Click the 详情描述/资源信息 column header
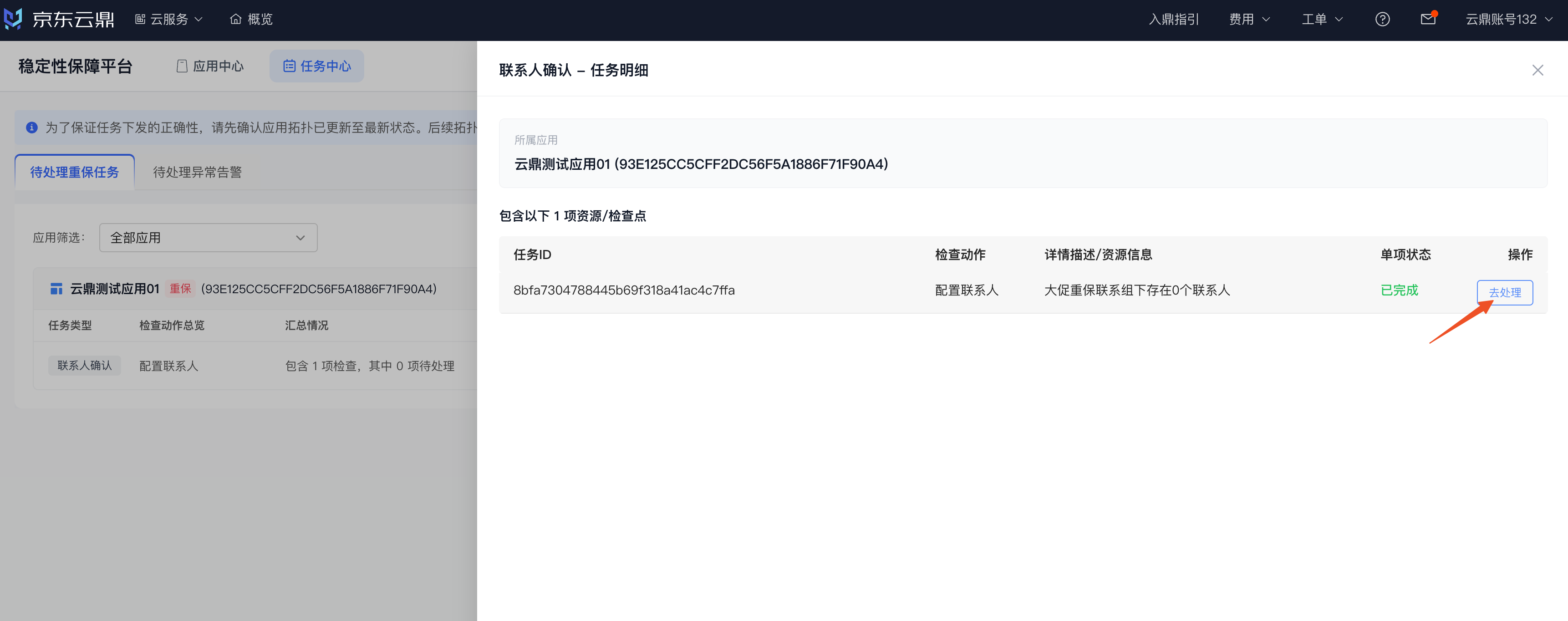The height and width of the screenshot is (621, 1568). pyautogui.click(x=1098, y=255)
